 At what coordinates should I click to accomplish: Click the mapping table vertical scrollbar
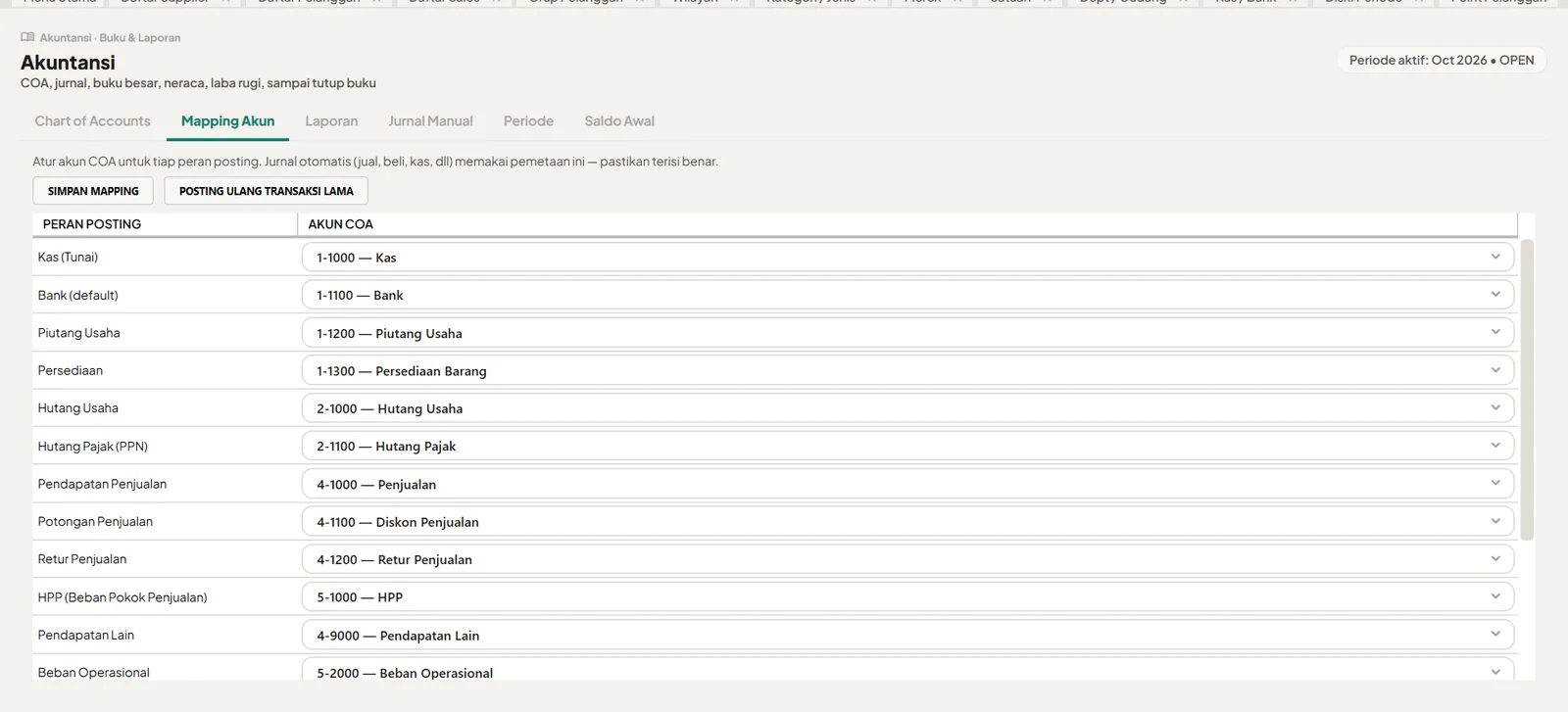click(1527, 390)
